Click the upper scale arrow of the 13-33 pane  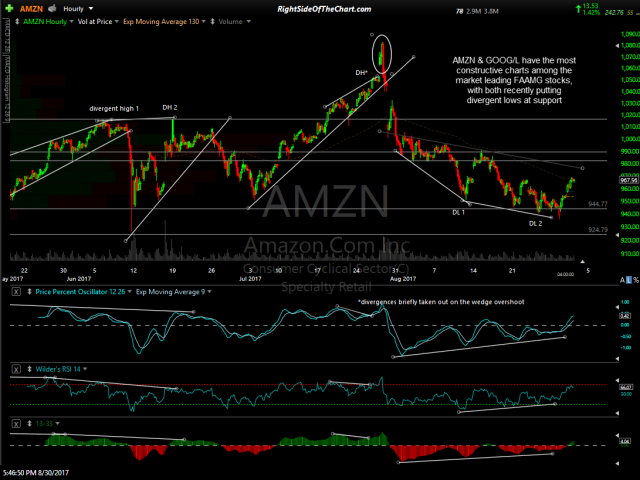point(617,436)
